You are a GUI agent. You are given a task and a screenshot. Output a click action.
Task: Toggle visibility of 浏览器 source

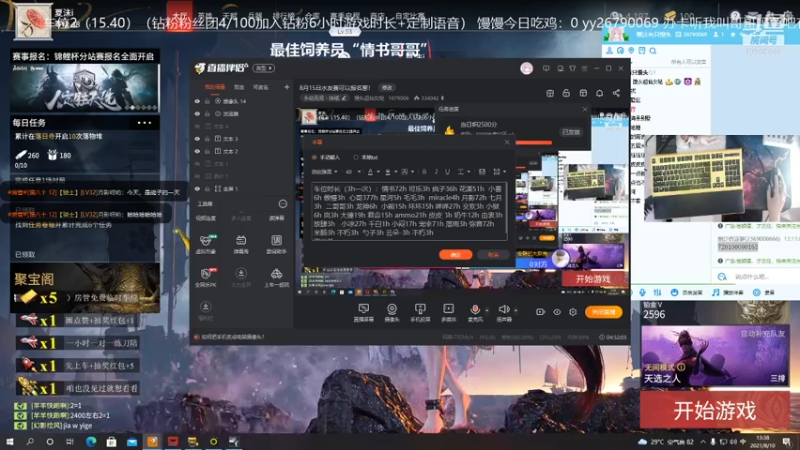pos(197,114)
